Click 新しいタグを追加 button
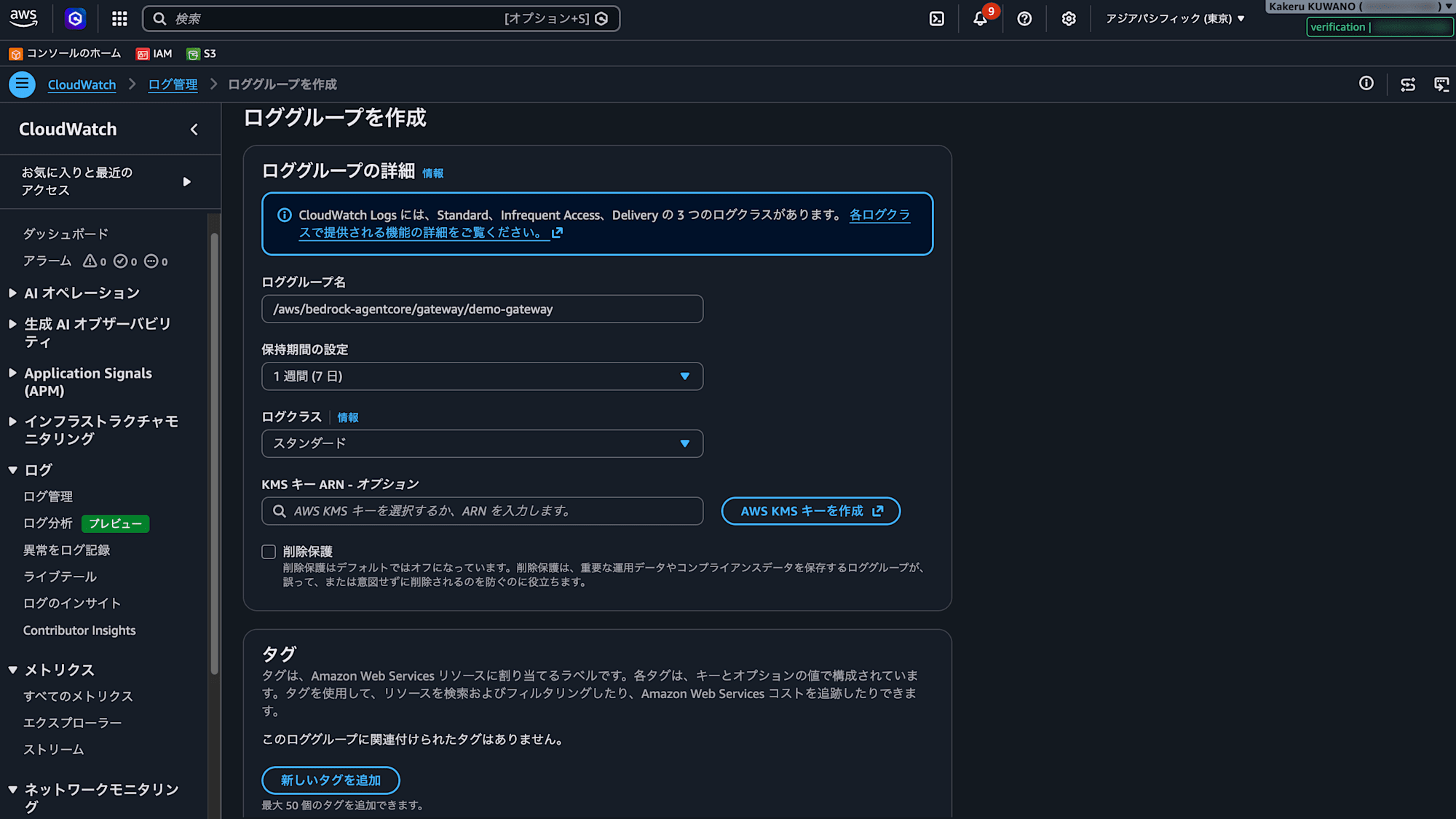Image resolution: width=1456 pixels, height=819 pixels. click(331, 780)
